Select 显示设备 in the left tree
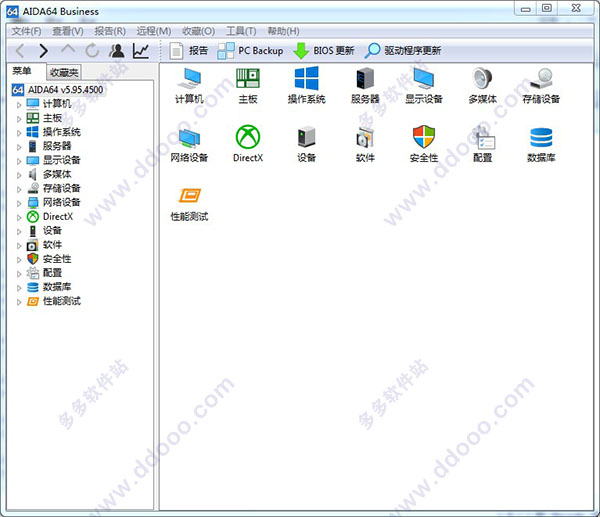 54,160
